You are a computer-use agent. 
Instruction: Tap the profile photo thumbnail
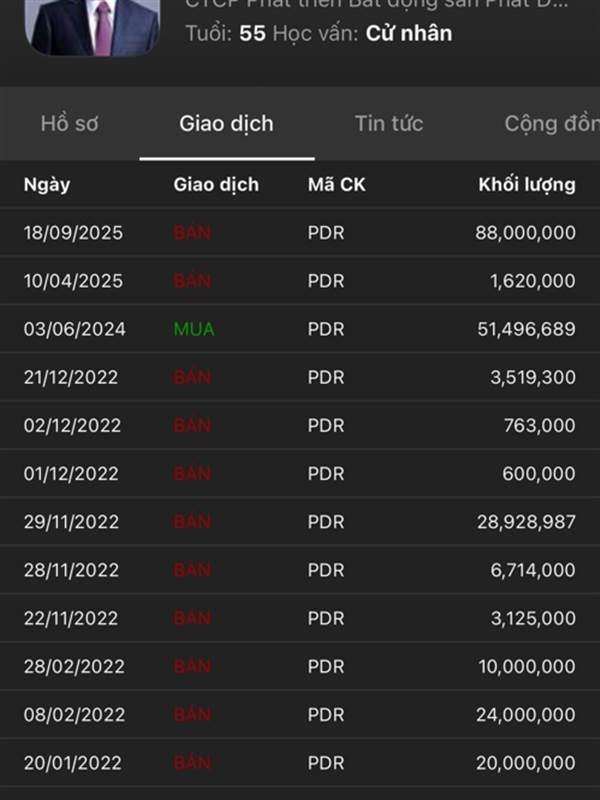click(95, 26)
